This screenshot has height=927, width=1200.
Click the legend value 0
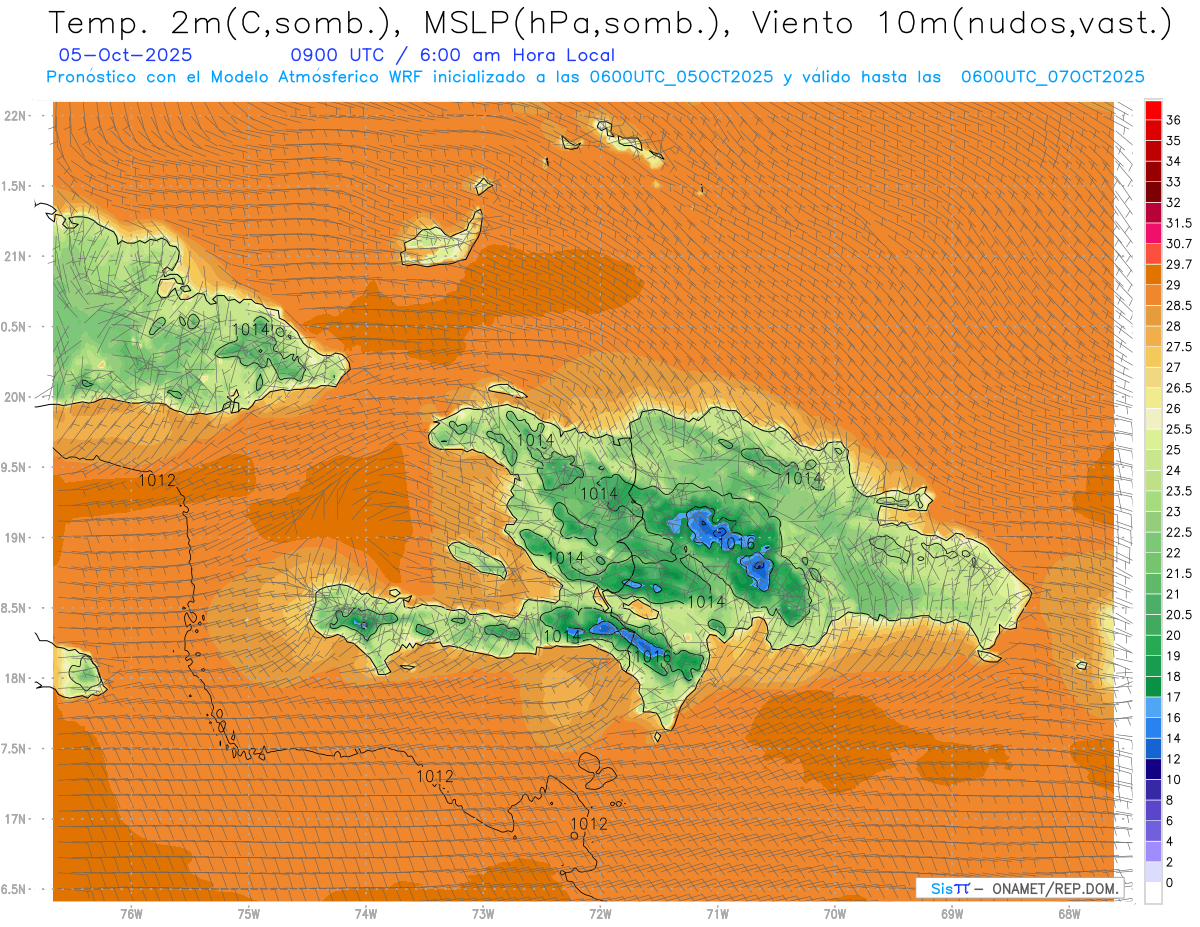pyautogui.click(x=1170, y=882)
